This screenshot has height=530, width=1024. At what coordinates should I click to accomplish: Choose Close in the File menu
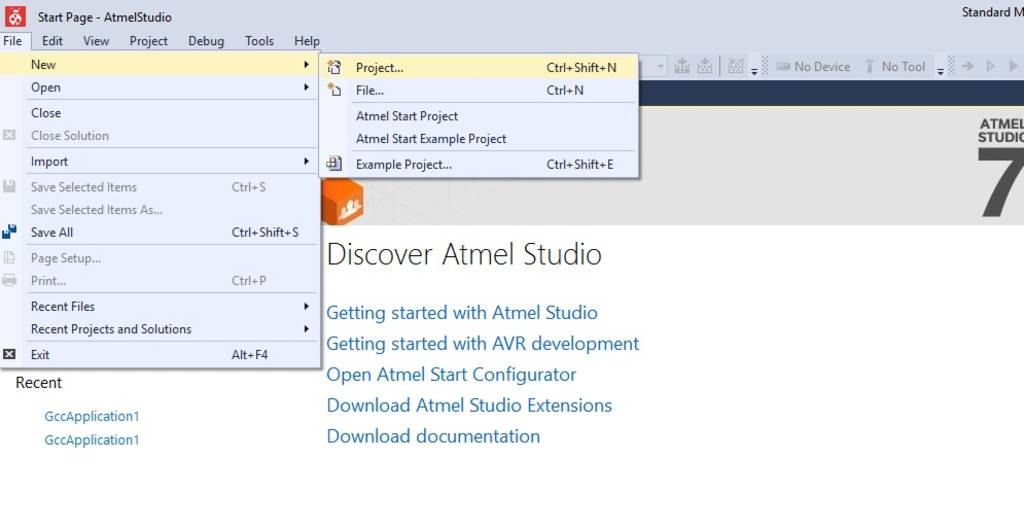tap(160, 112)
